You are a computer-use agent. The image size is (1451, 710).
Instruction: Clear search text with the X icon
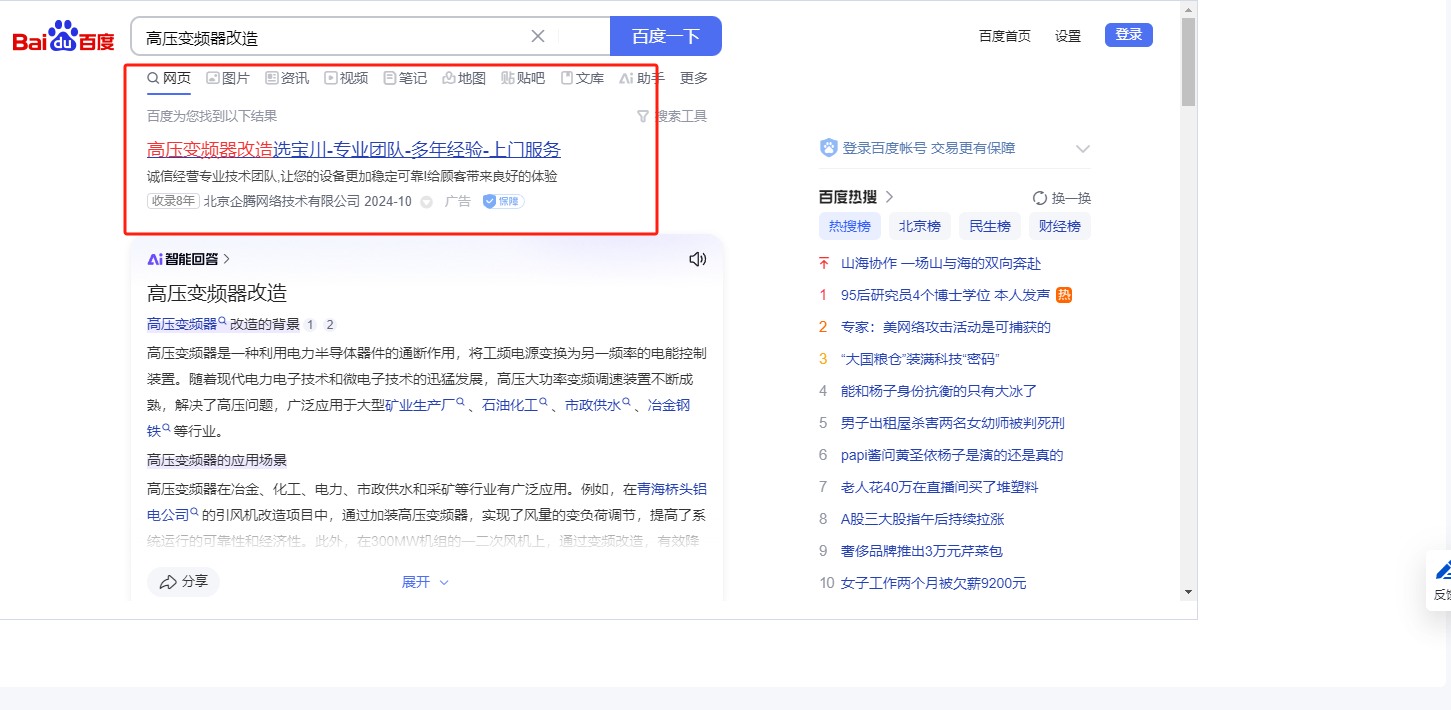(537, 36)
